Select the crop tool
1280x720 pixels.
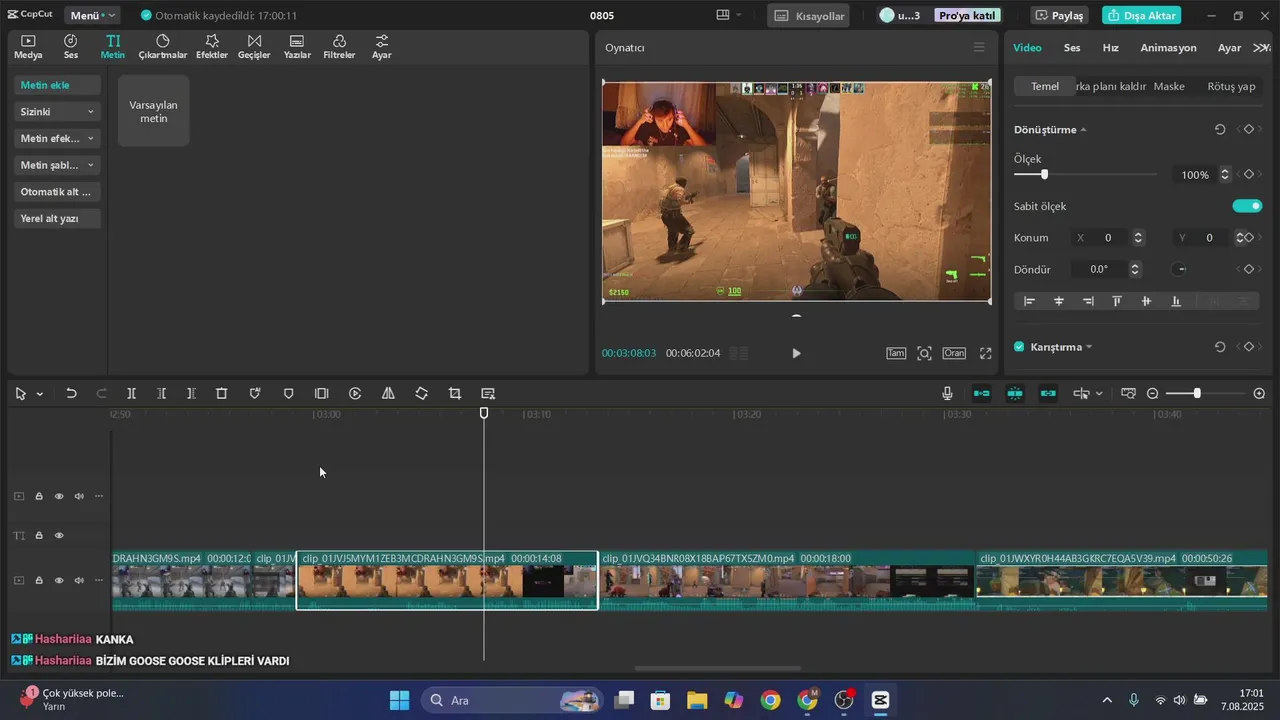[x=455, y=394]
